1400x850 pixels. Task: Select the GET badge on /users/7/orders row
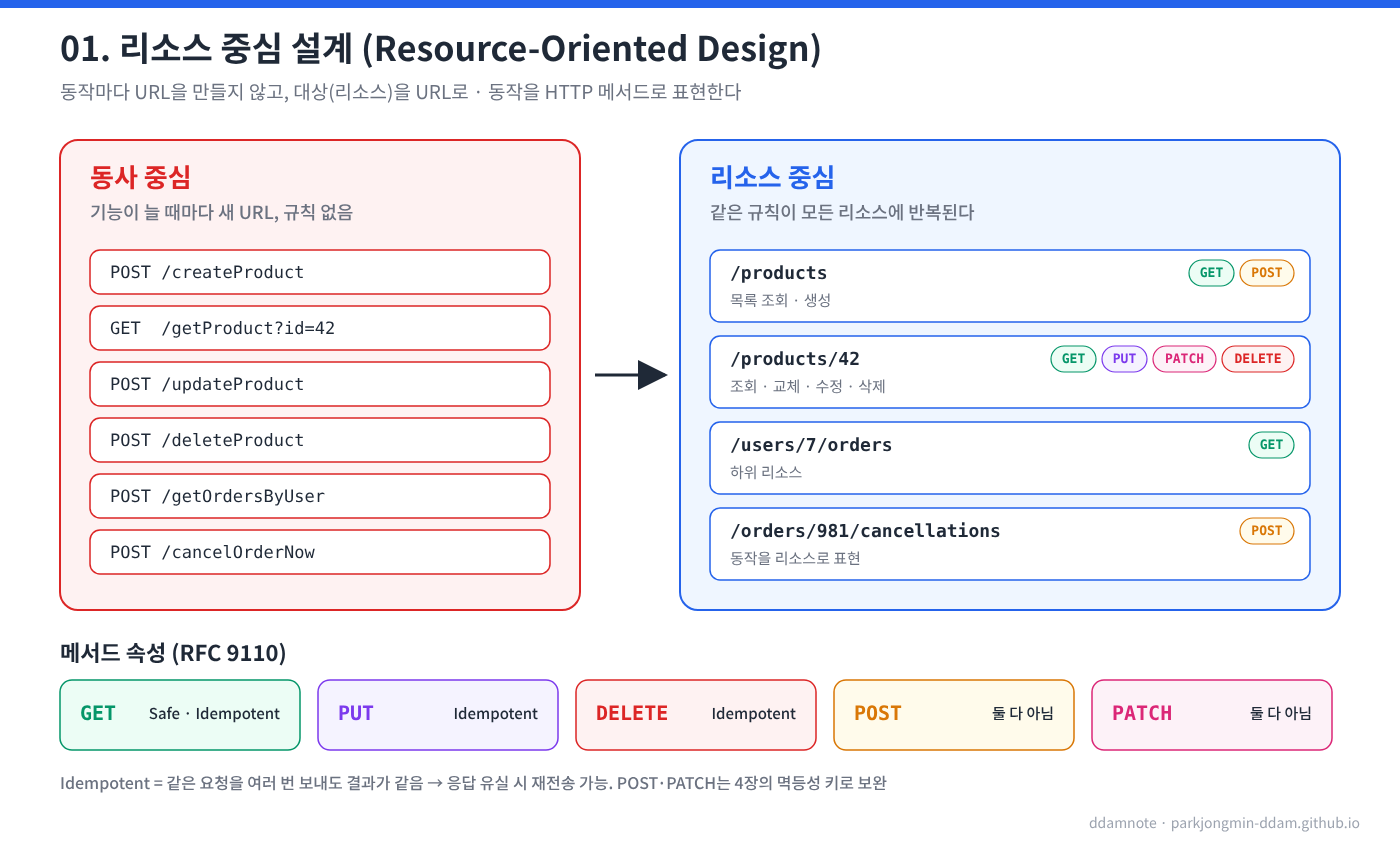point(1271,445)
